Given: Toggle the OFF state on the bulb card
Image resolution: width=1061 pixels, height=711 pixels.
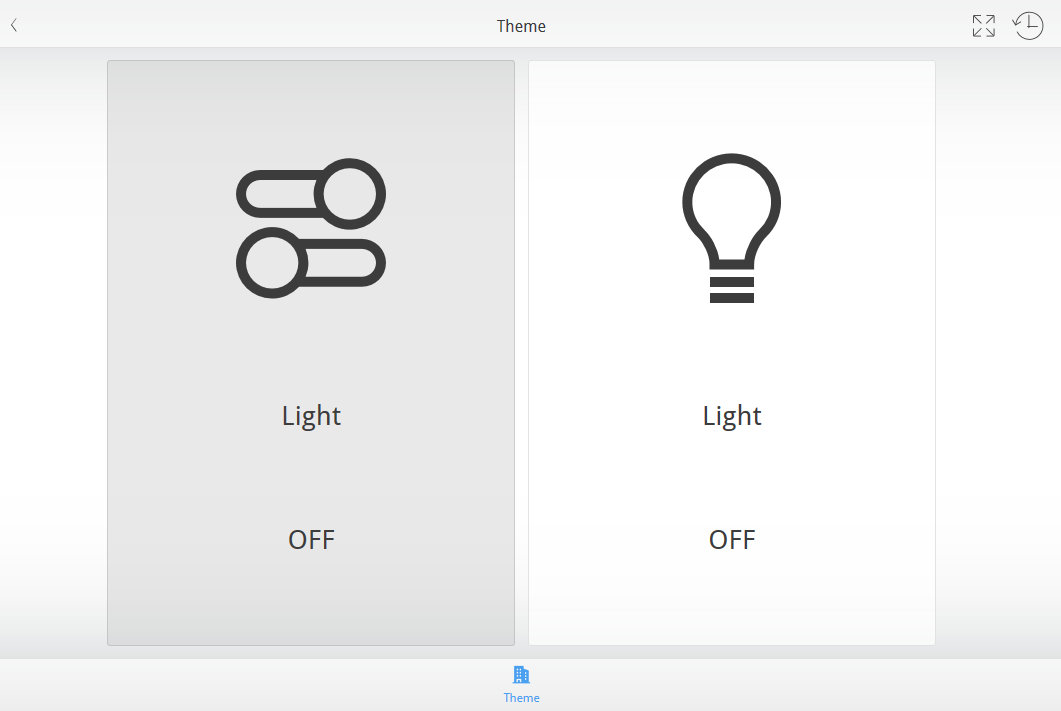Looking at the screenshot, I should pos(732,540).
